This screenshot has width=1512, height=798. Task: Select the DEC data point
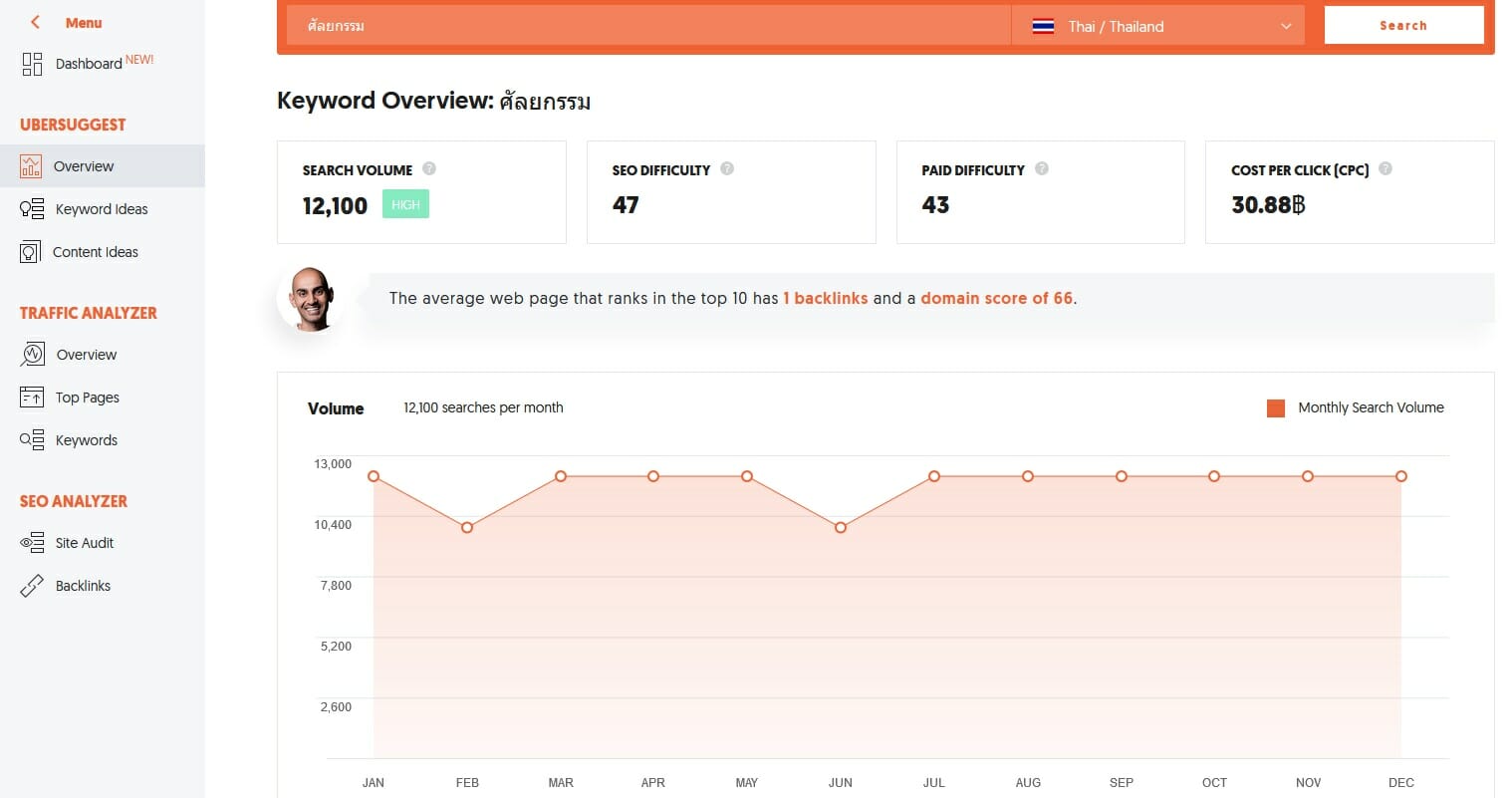[1401, 476]
